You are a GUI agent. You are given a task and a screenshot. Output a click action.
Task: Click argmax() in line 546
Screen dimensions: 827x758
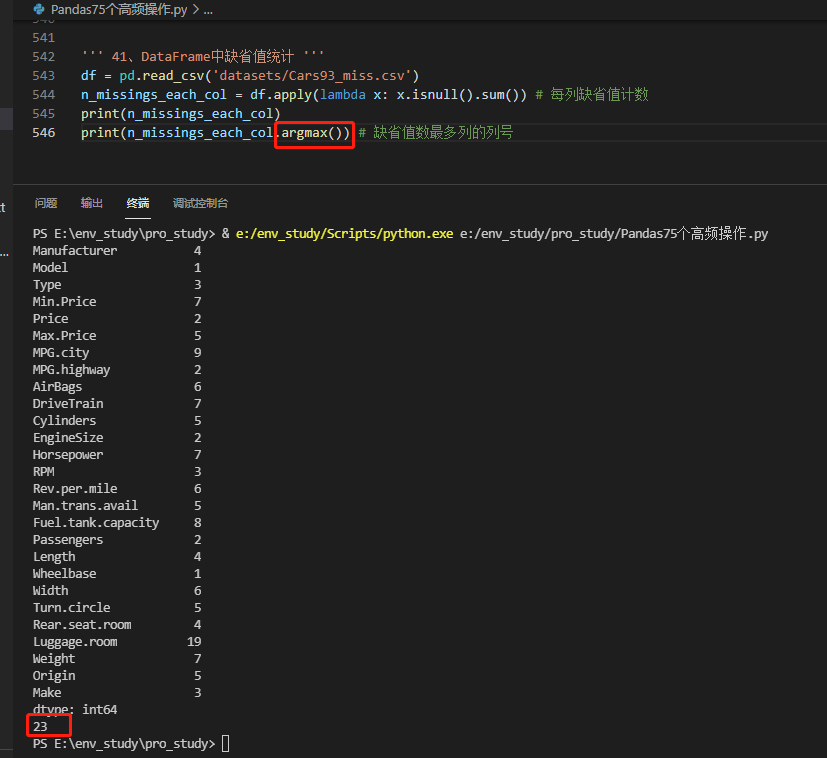[312, 133]
